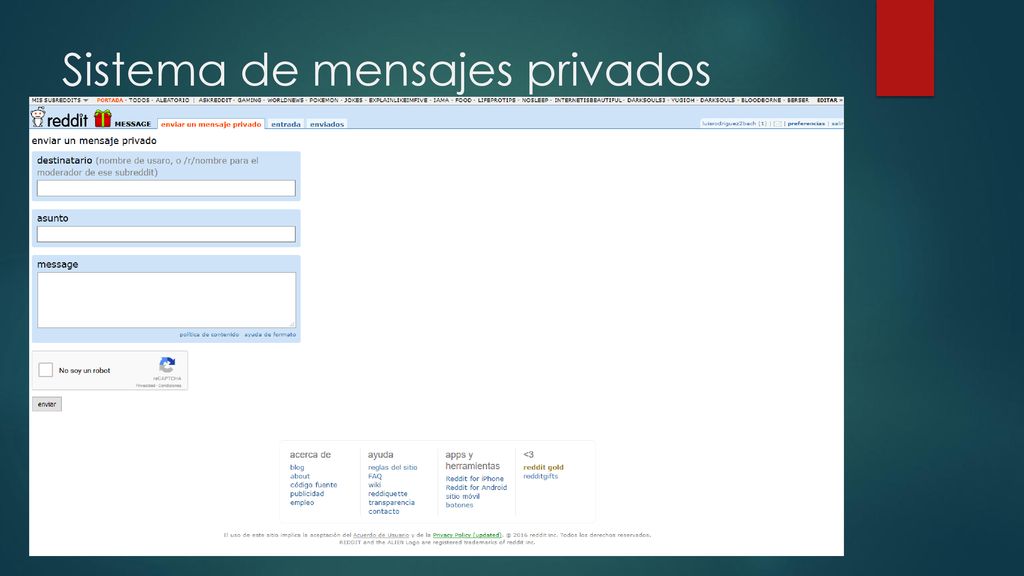Open 'botones' footer link
The width and height of the screenshot is (1024, 576).
(x=459, y=505)
